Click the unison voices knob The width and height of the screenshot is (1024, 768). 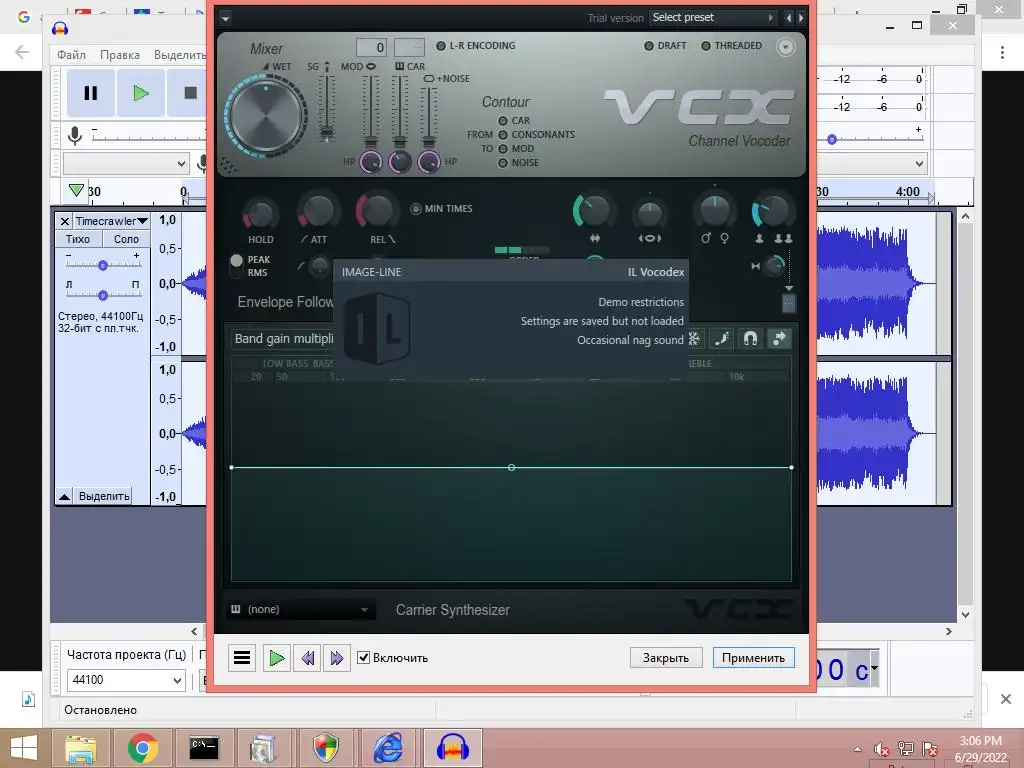(x=773, y=211)
